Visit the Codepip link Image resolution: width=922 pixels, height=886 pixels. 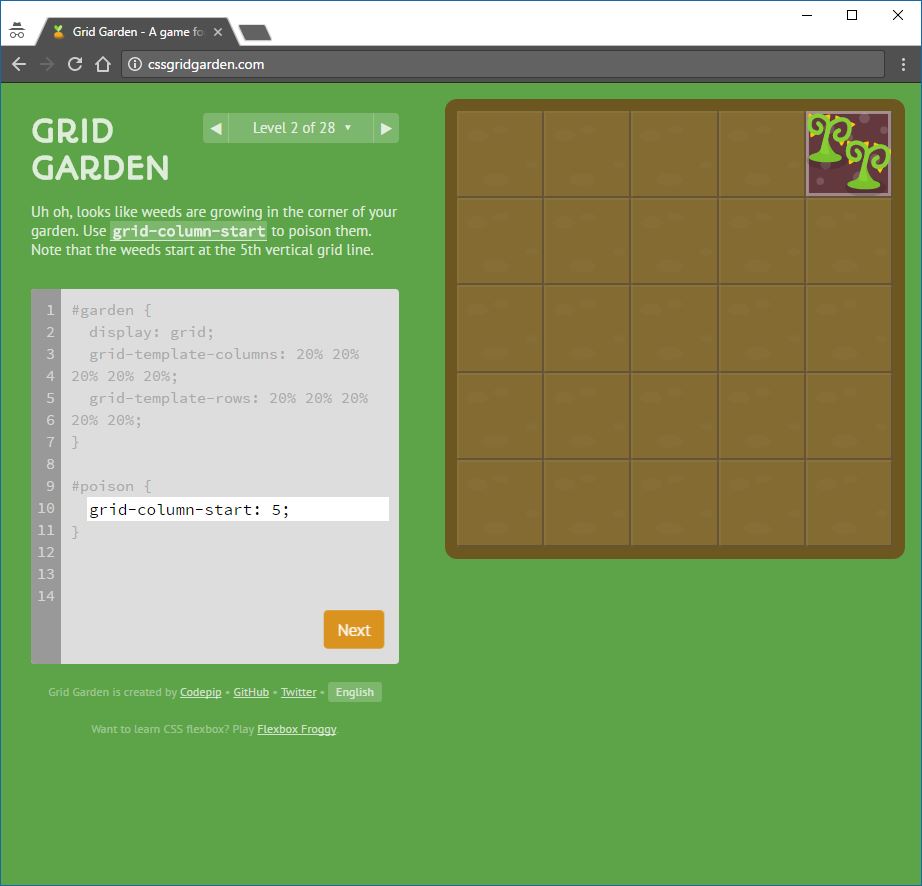tap(200, 692)
